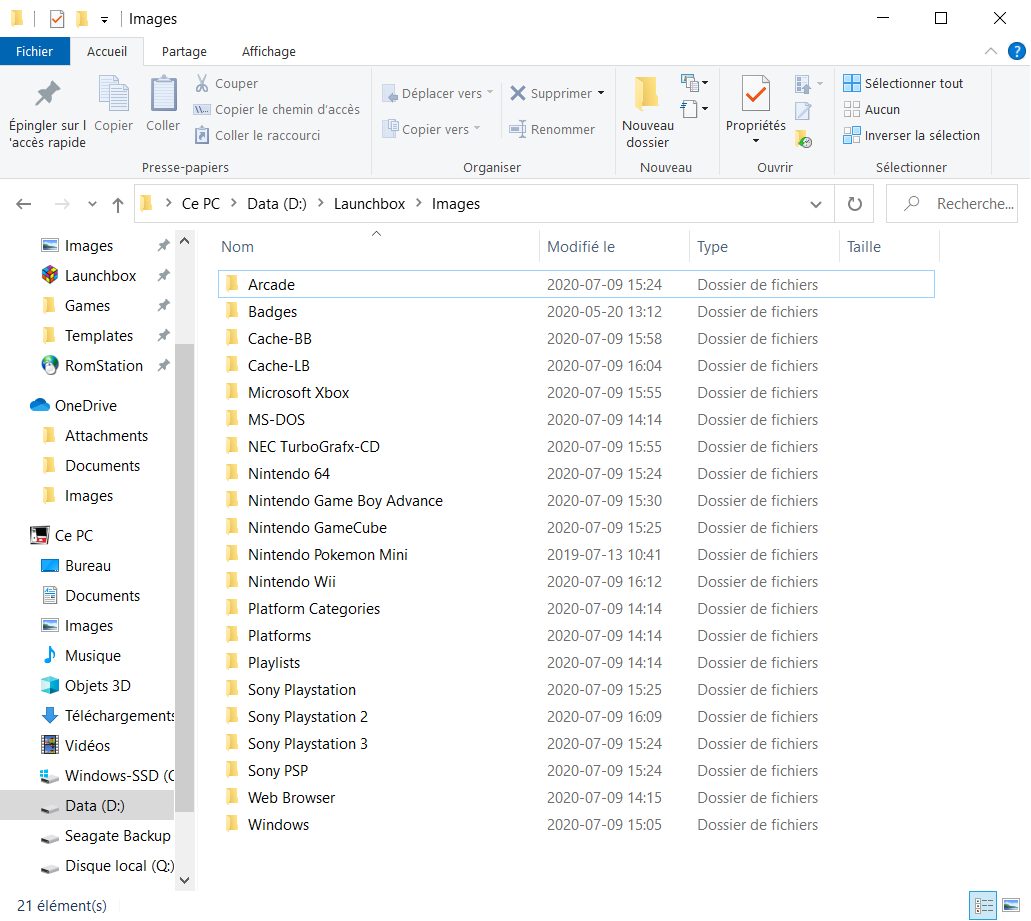
Task: Select the Microsoft Xbox folder
Action: tap(576, 392)
